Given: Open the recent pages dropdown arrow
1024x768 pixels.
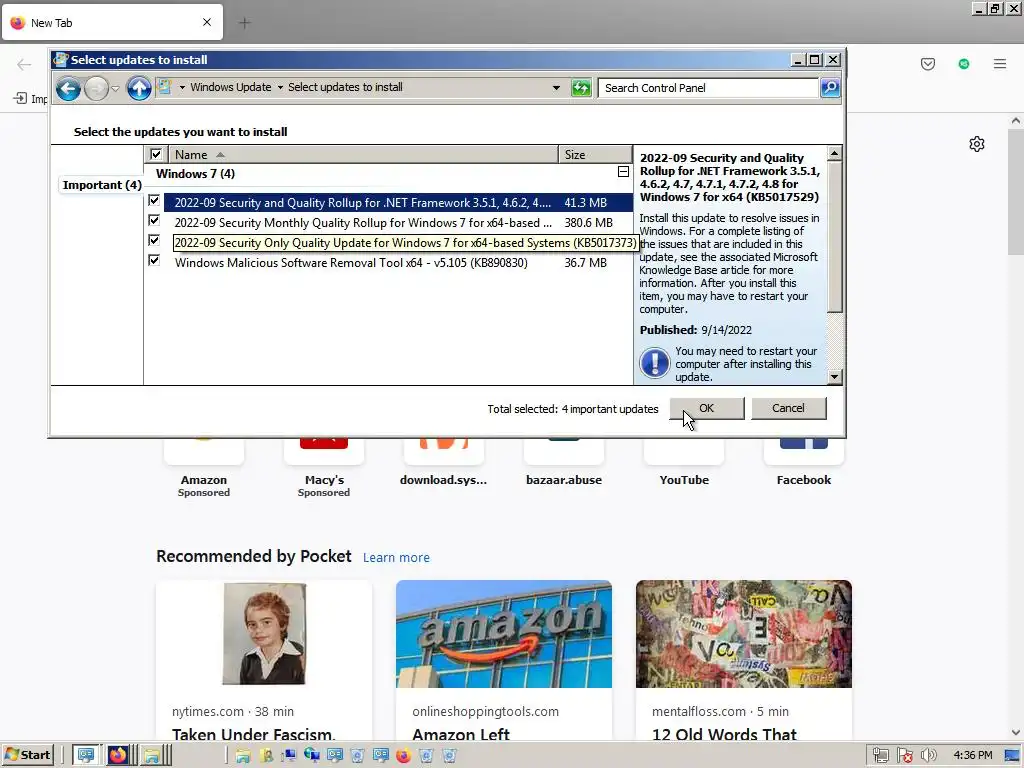Looking at the screenshot, I should point(115,88).
